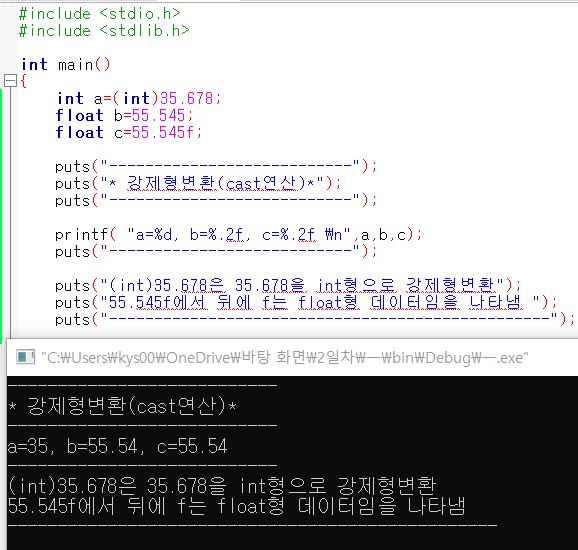Collapse the main function fold marker

click(x=10, y=81)
